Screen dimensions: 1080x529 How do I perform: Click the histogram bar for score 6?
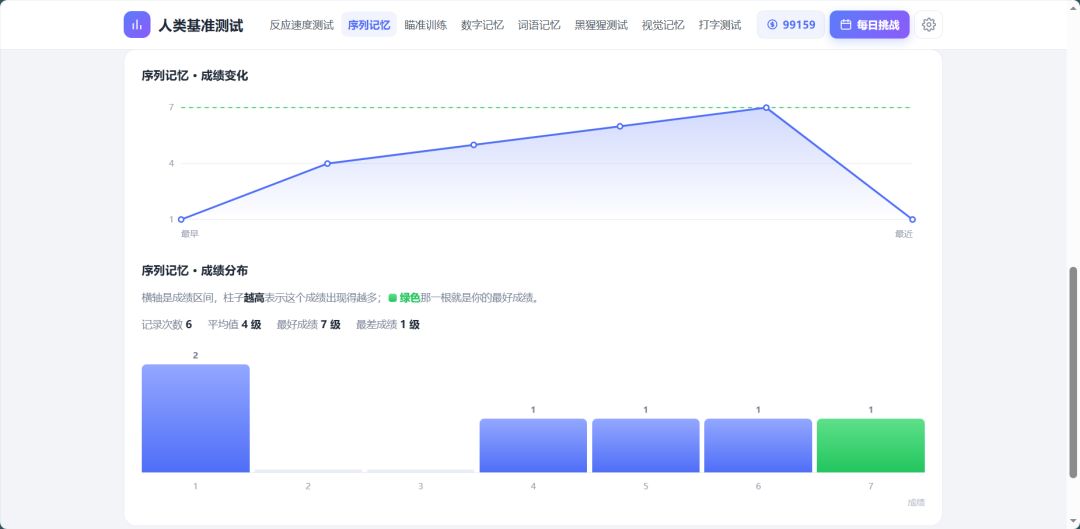tap(758, 446)
